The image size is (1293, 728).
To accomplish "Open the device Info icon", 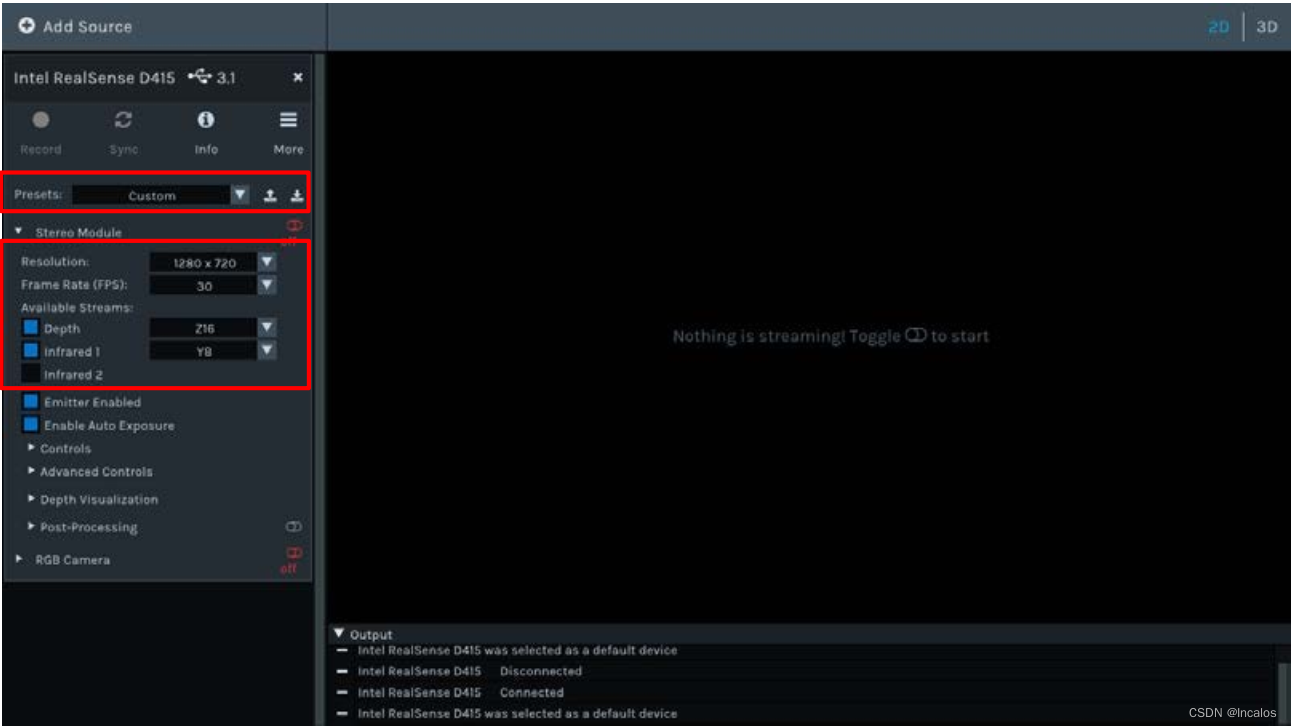I will pos(206,120).
